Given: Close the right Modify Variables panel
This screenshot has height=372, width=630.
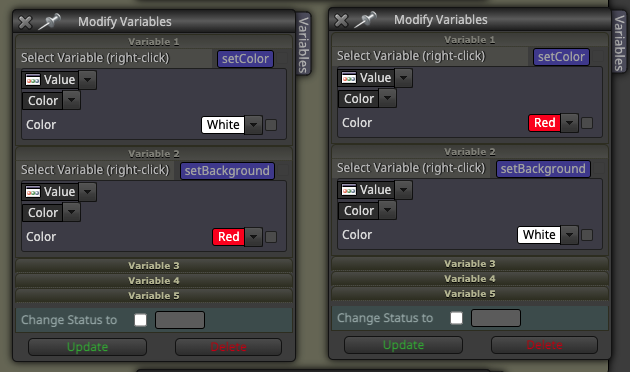Looking at the screenshot, I should coord(341,20).
